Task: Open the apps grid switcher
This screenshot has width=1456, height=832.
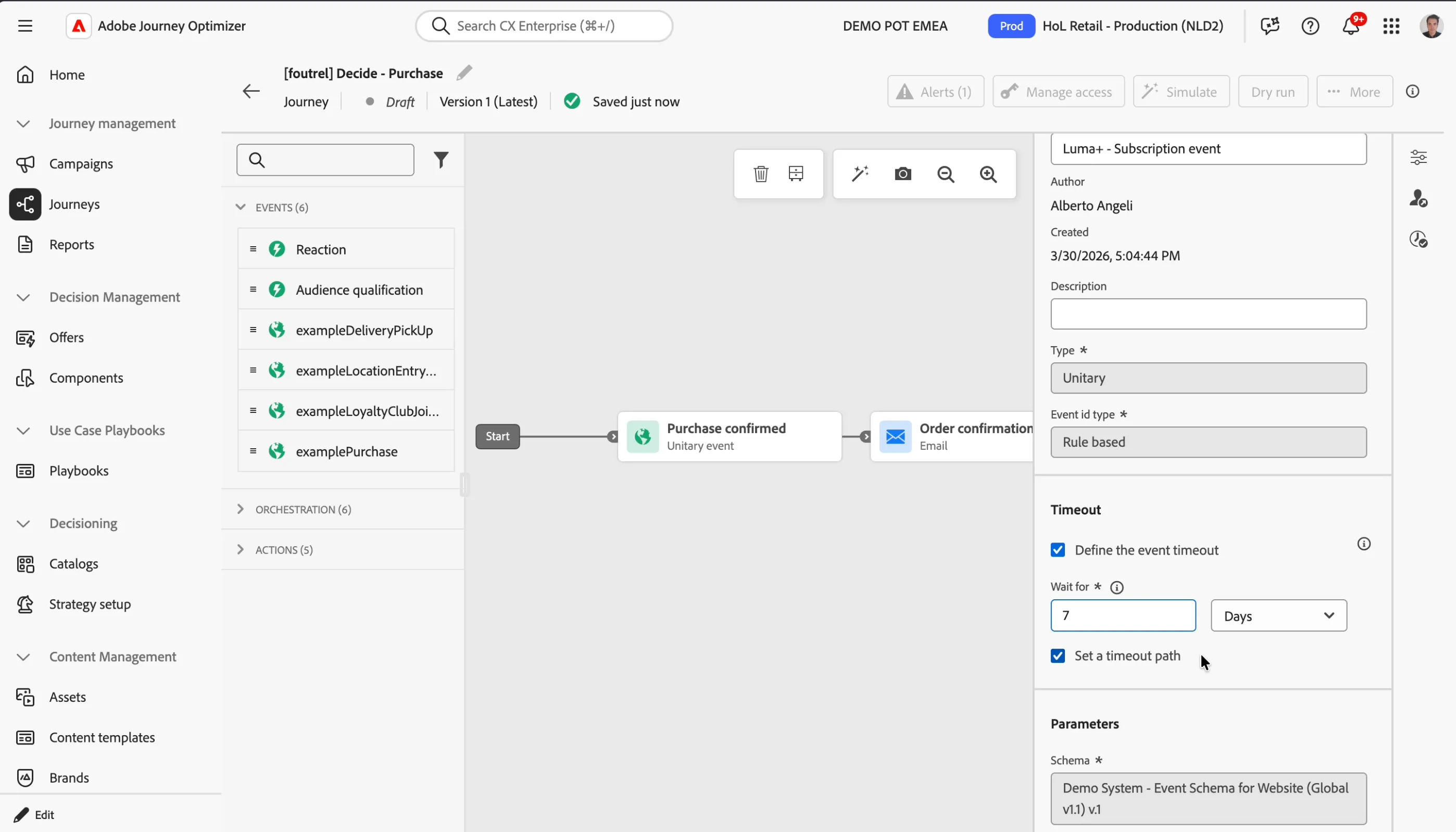Action: pos(1391,26)
